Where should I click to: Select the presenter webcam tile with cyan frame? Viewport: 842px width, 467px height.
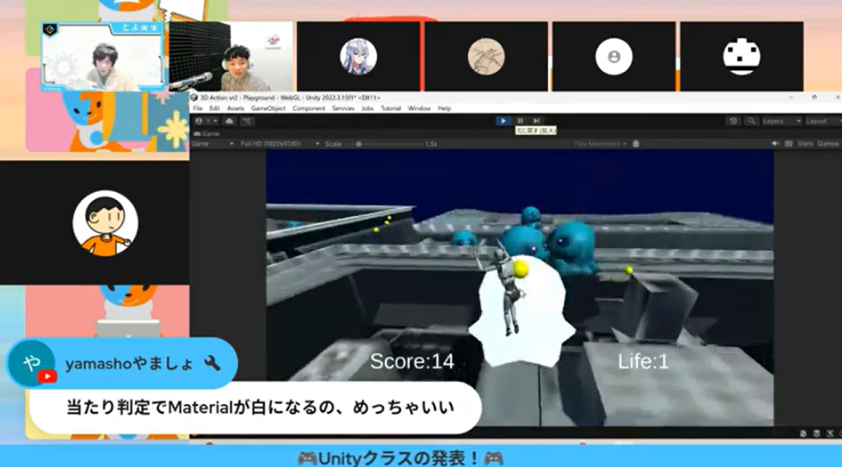click(x=103, y=56)
